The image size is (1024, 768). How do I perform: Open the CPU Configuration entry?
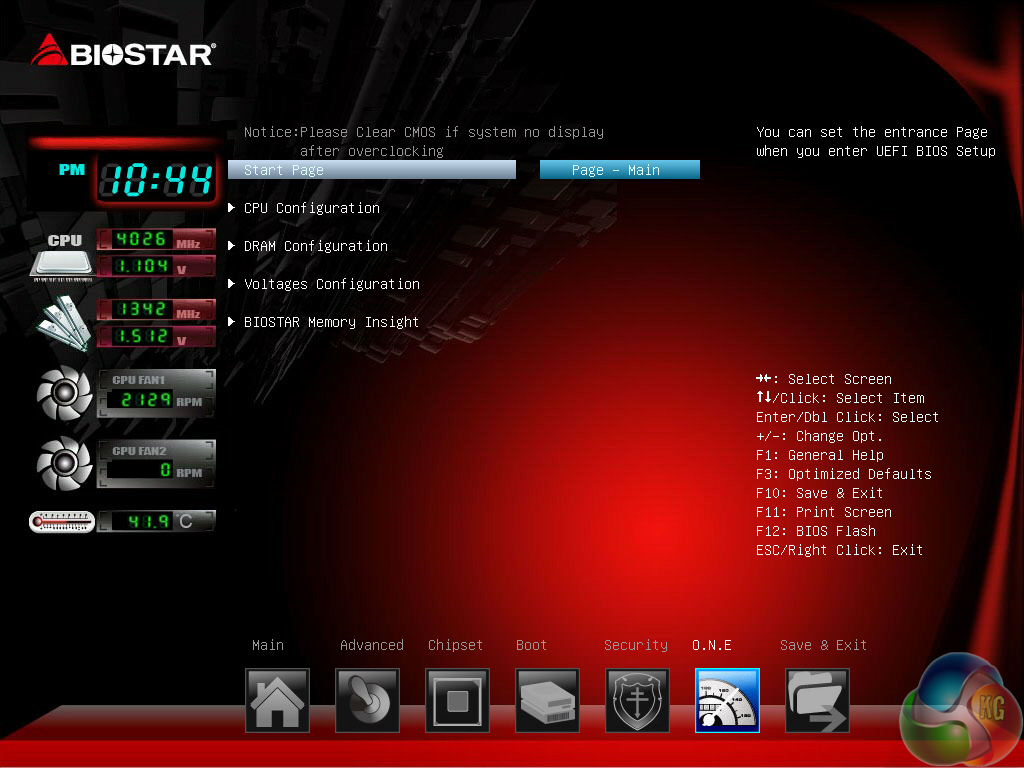click(x=312, y=208)
